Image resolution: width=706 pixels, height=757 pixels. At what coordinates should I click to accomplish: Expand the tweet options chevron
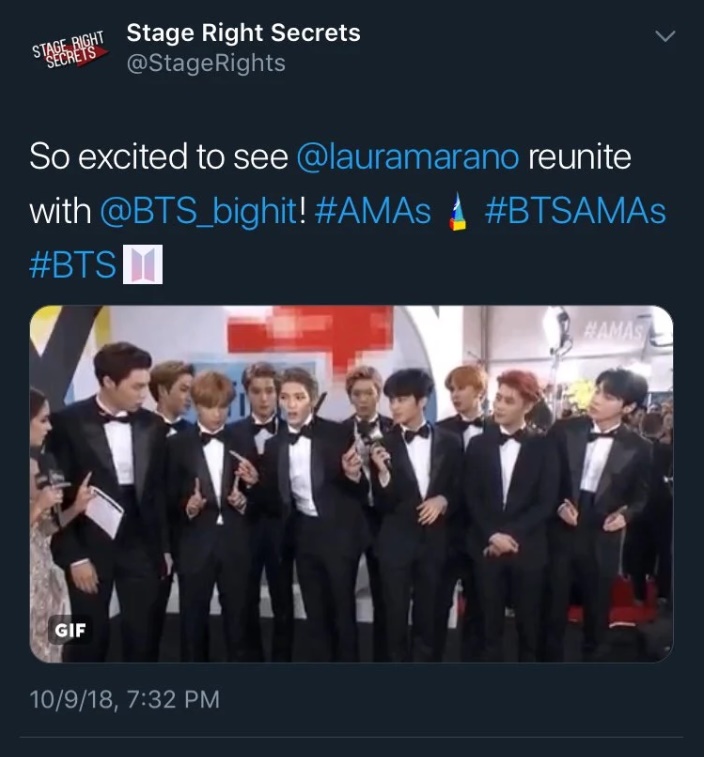tap(664, 36)
